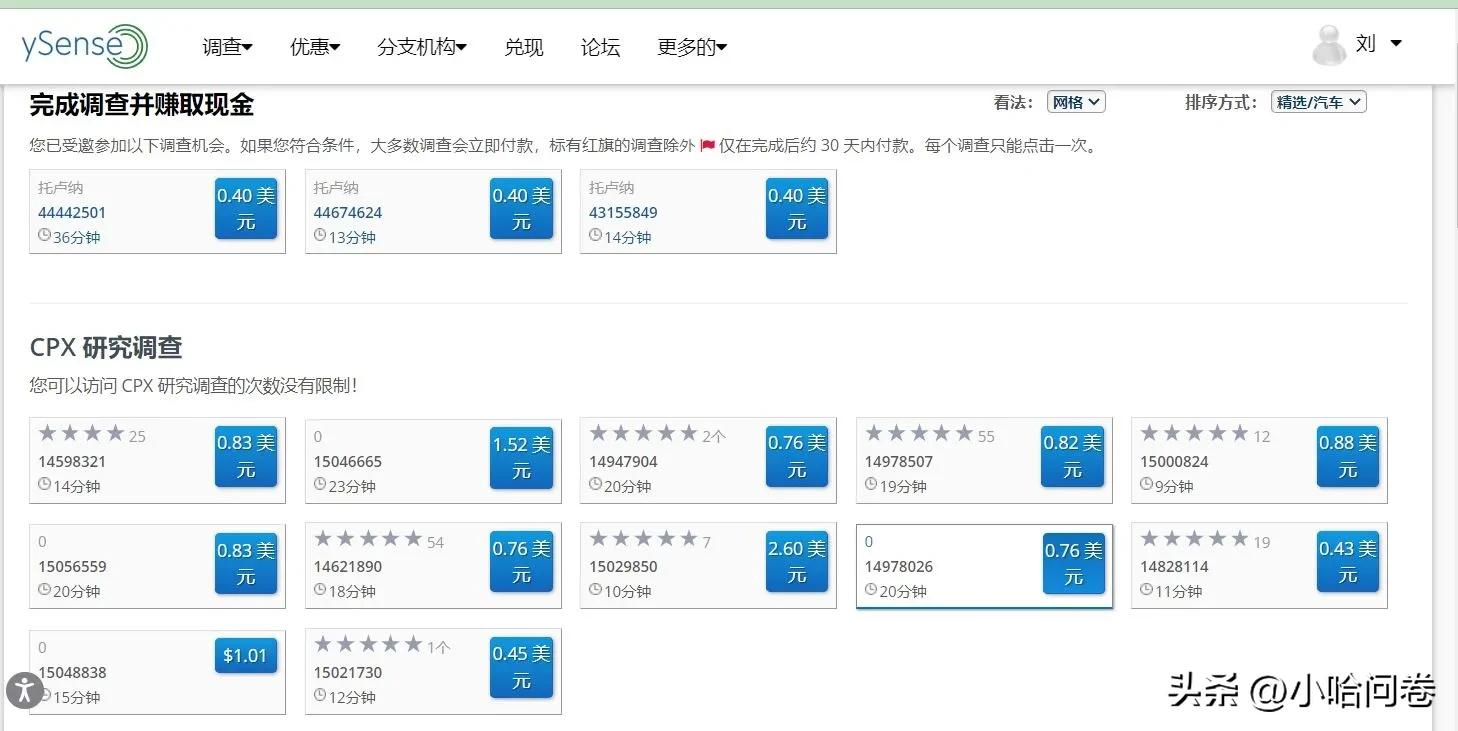Viewport: 1458px width, 731px height.
Task: Click the clock icon on survey 14978026
Action: pos(870,590)
